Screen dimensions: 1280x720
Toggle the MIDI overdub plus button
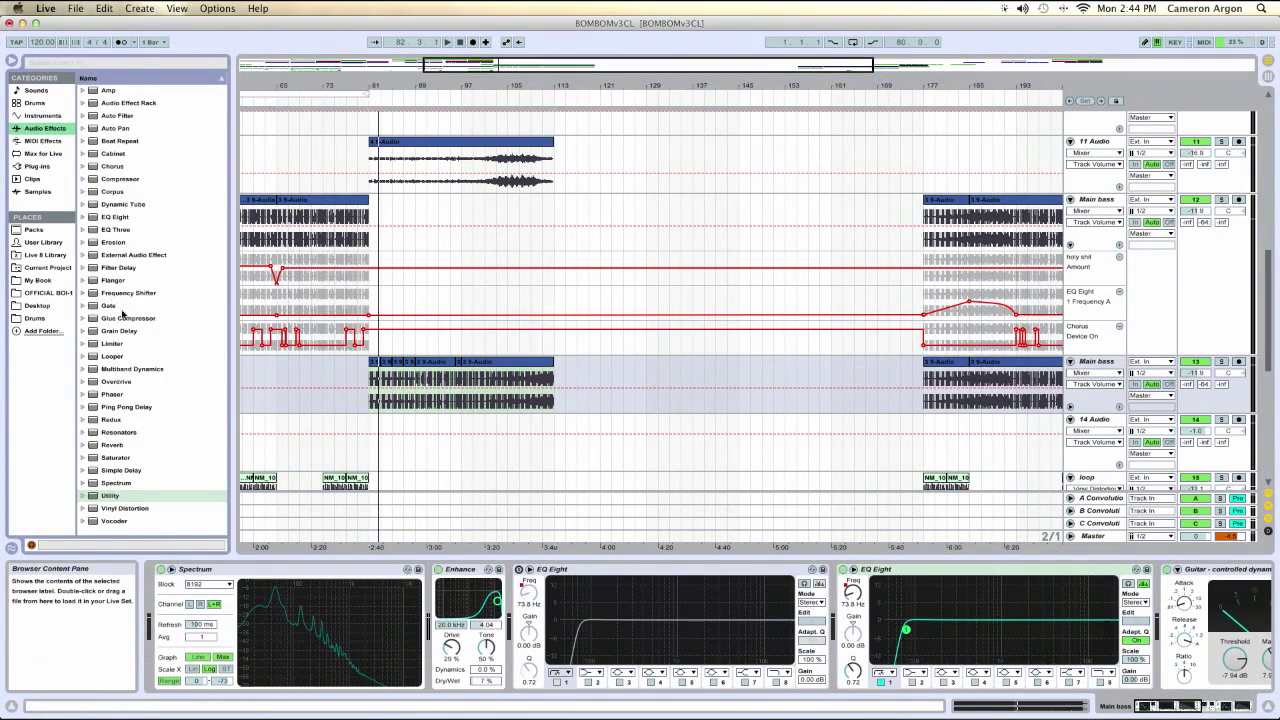(x=486, y=42)
